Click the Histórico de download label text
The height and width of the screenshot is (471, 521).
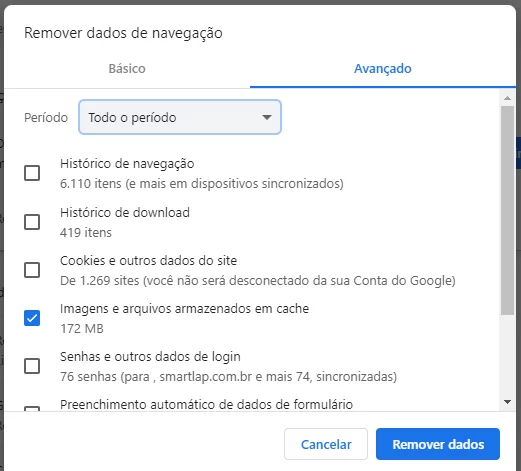pos(125,213)
